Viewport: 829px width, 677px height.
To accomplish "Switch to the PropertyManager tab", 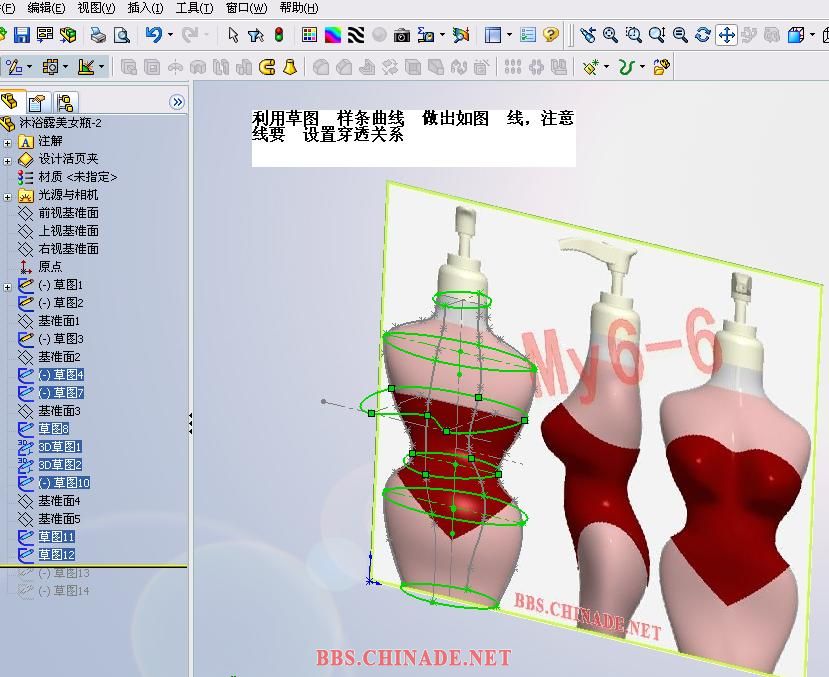I will click(38, 101).
